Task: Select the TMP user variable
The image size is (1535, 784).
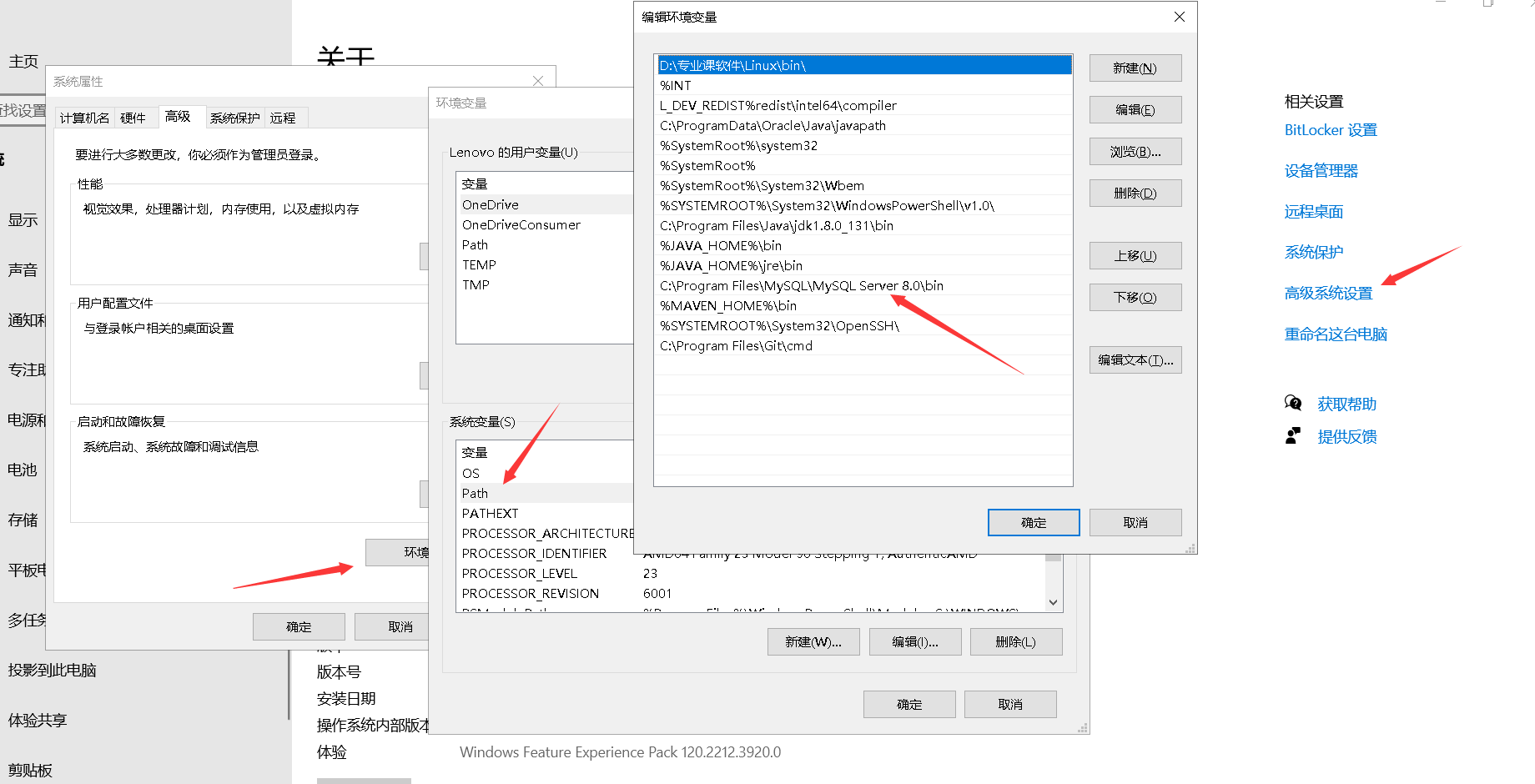Action: point(546,284)
